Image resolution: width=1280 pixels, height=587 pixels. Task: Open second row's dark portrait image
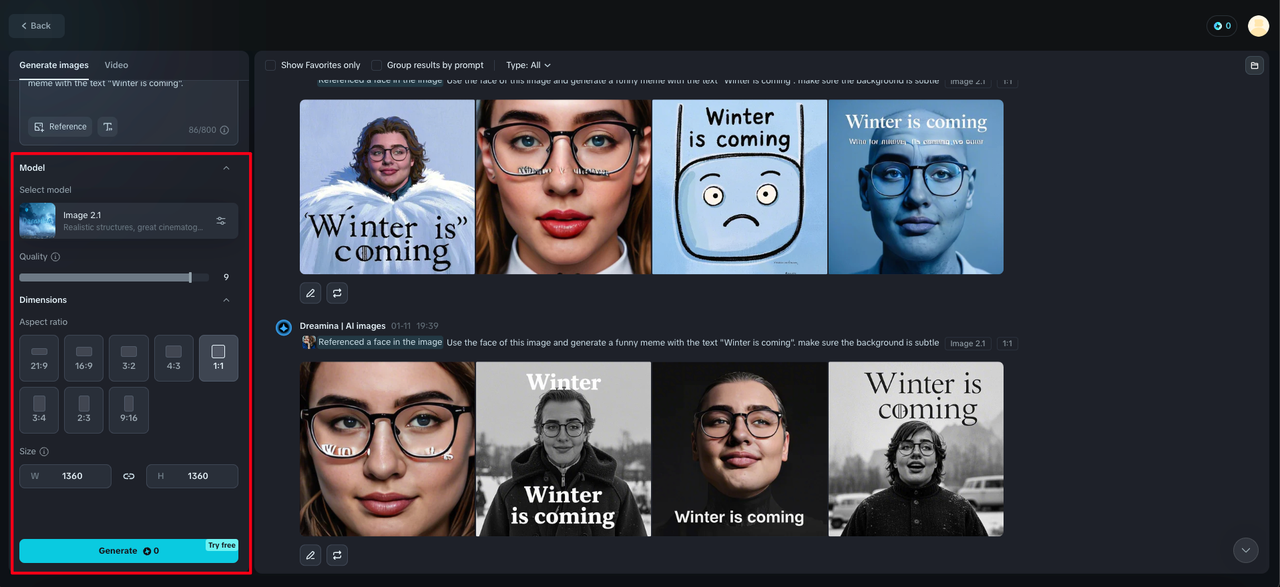click(x=739, y=449)
